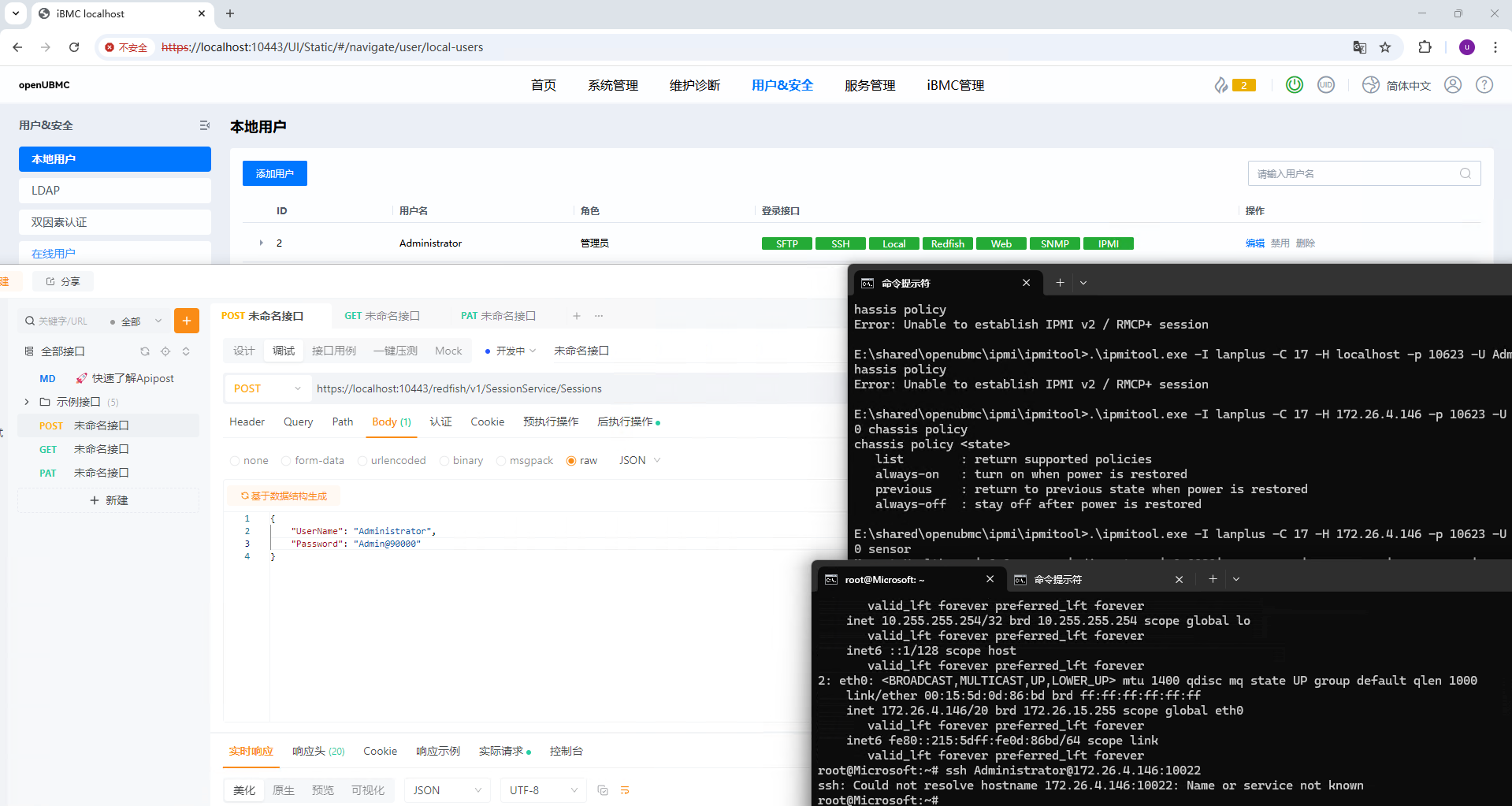Collapse the 用户&安全 sidebar menu icon
Screen dimensions: 1512x806
point(205,125)
